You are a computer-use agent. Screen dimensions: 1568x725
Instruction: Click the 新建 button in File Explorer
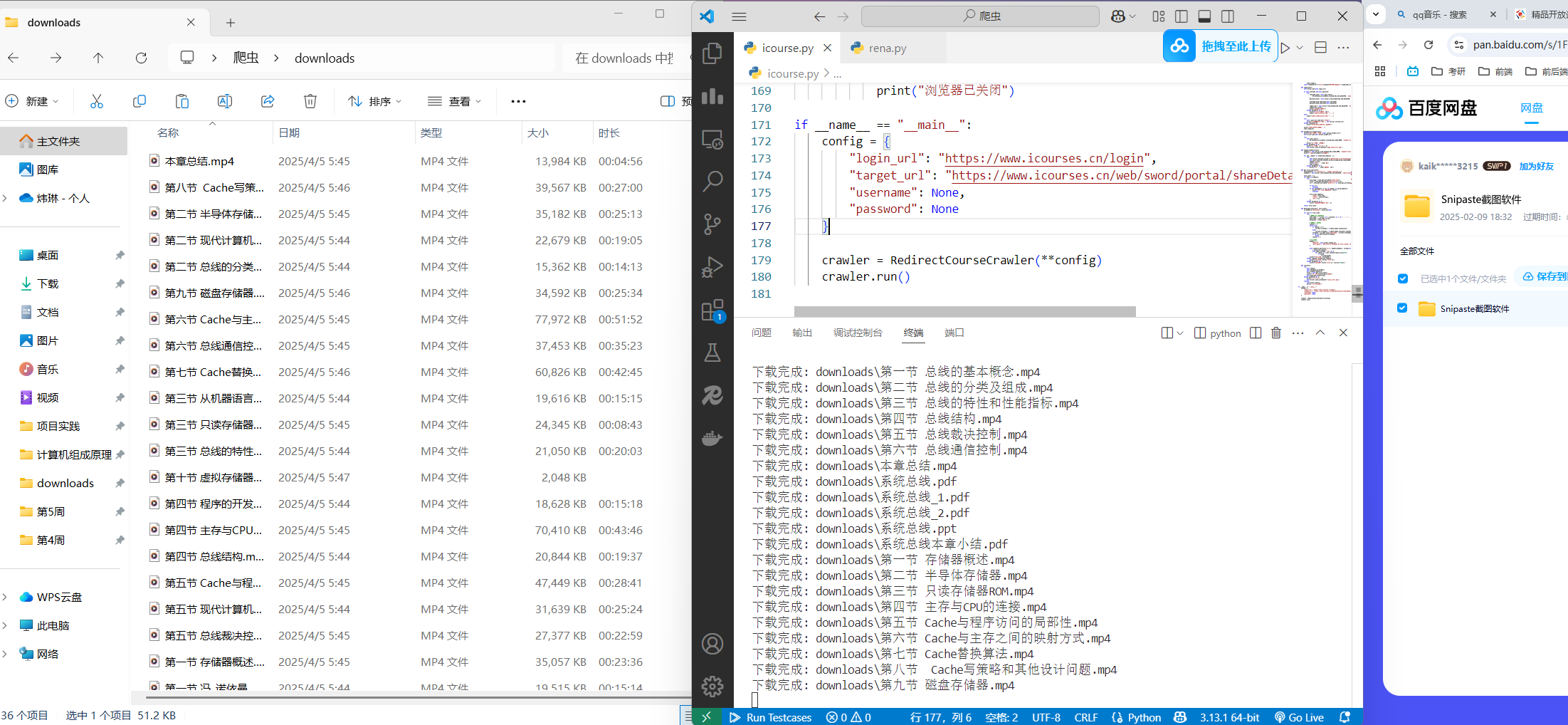coord(32,101)
